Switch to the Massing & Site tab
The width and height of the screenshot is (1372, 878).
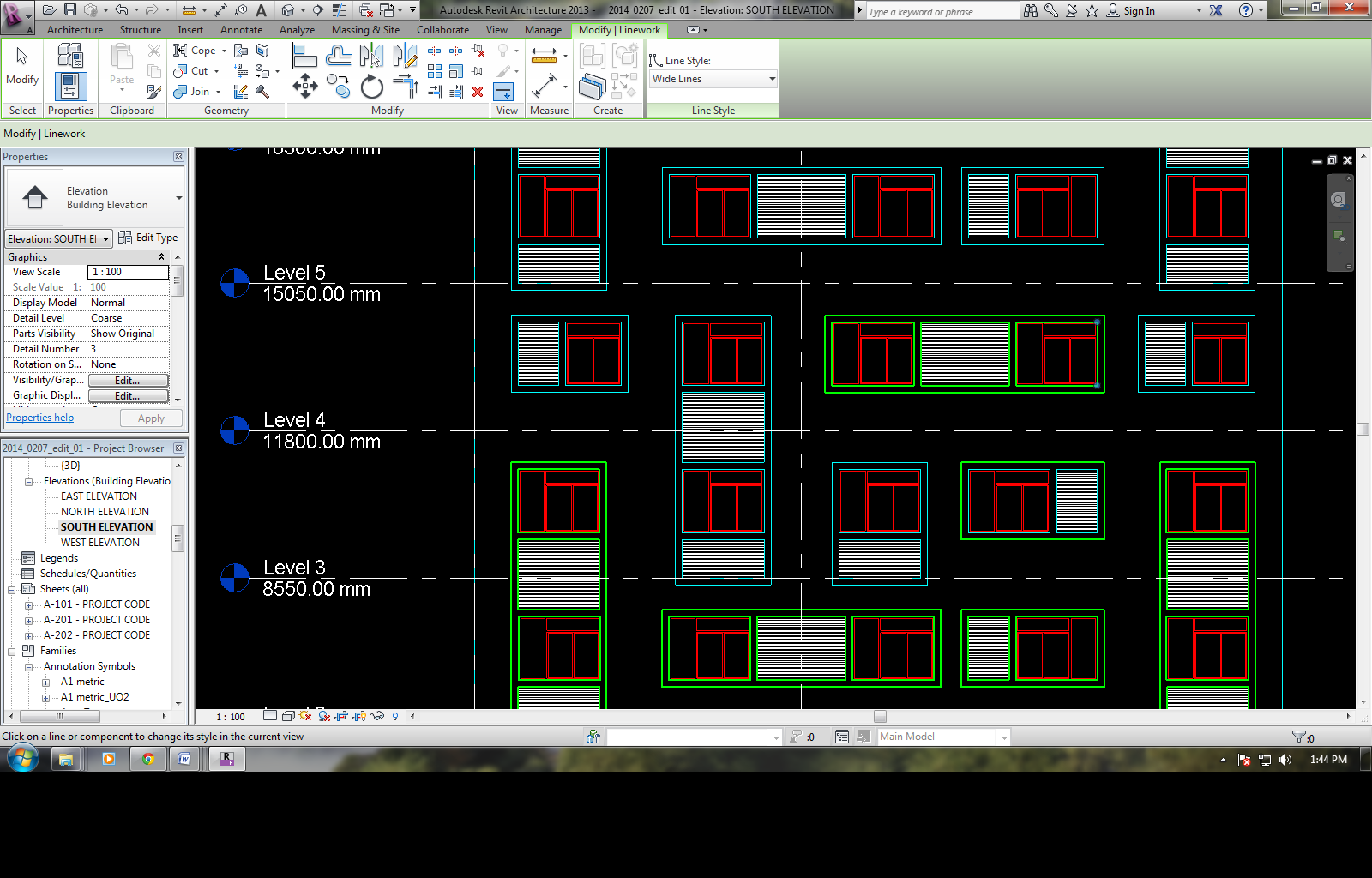[x=365, y=30]
